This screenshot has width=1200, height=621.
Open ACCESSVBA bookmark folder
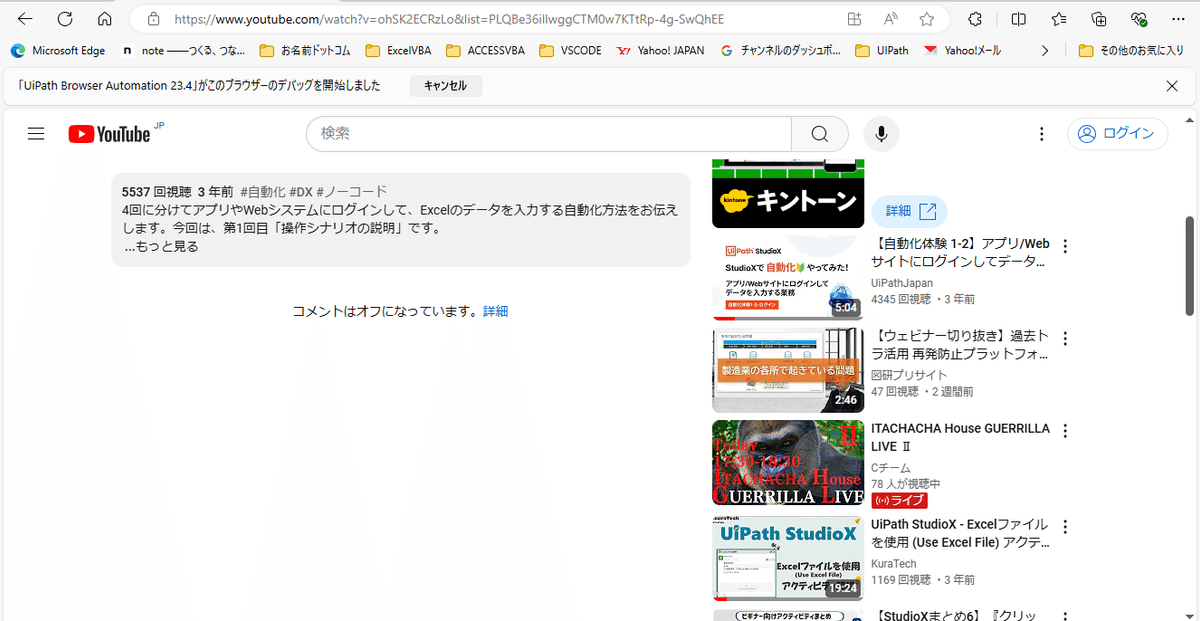[485, 50]
